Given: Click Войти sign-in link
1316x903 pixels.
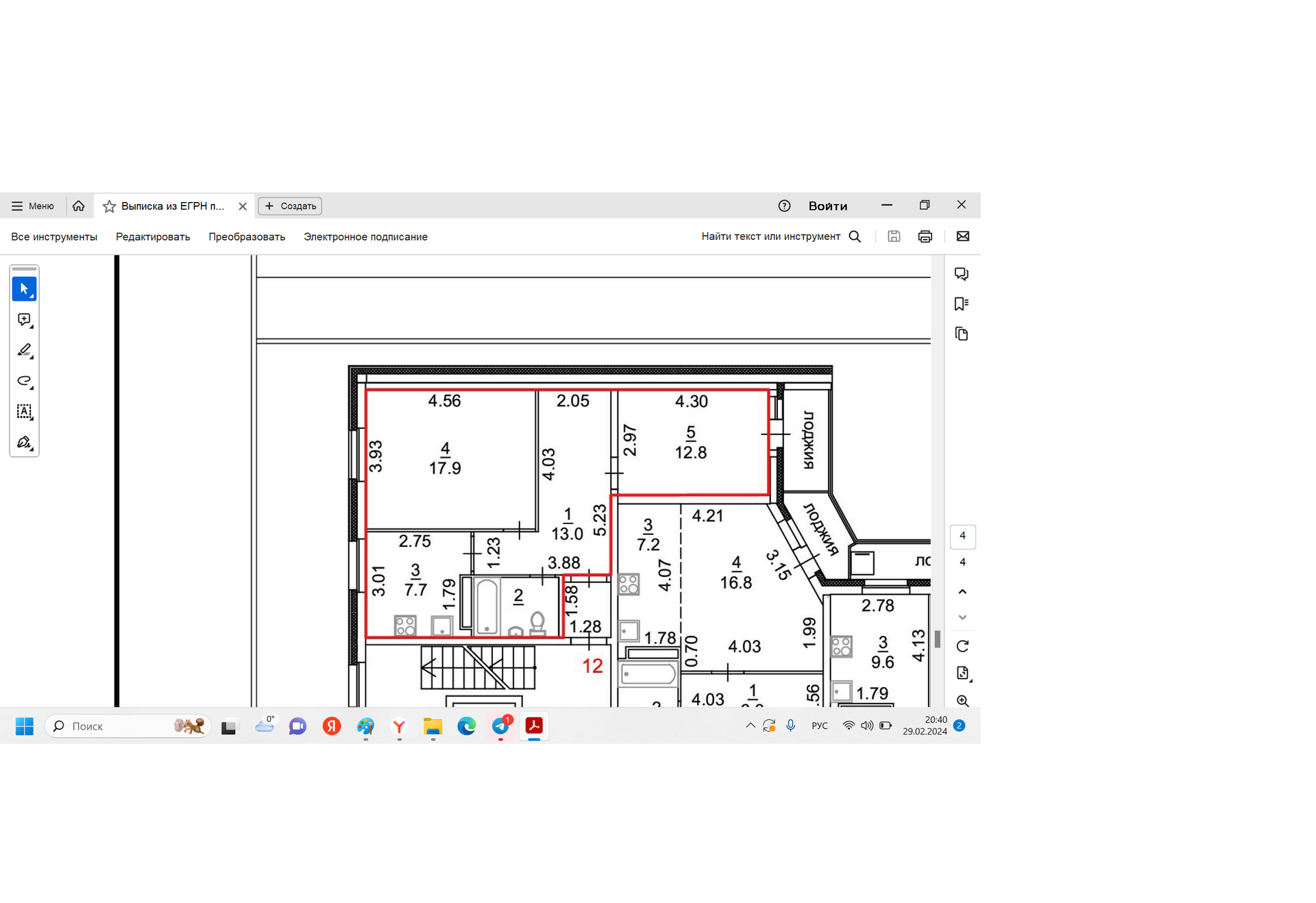Looking at the screenshot, I should point(827,206).
